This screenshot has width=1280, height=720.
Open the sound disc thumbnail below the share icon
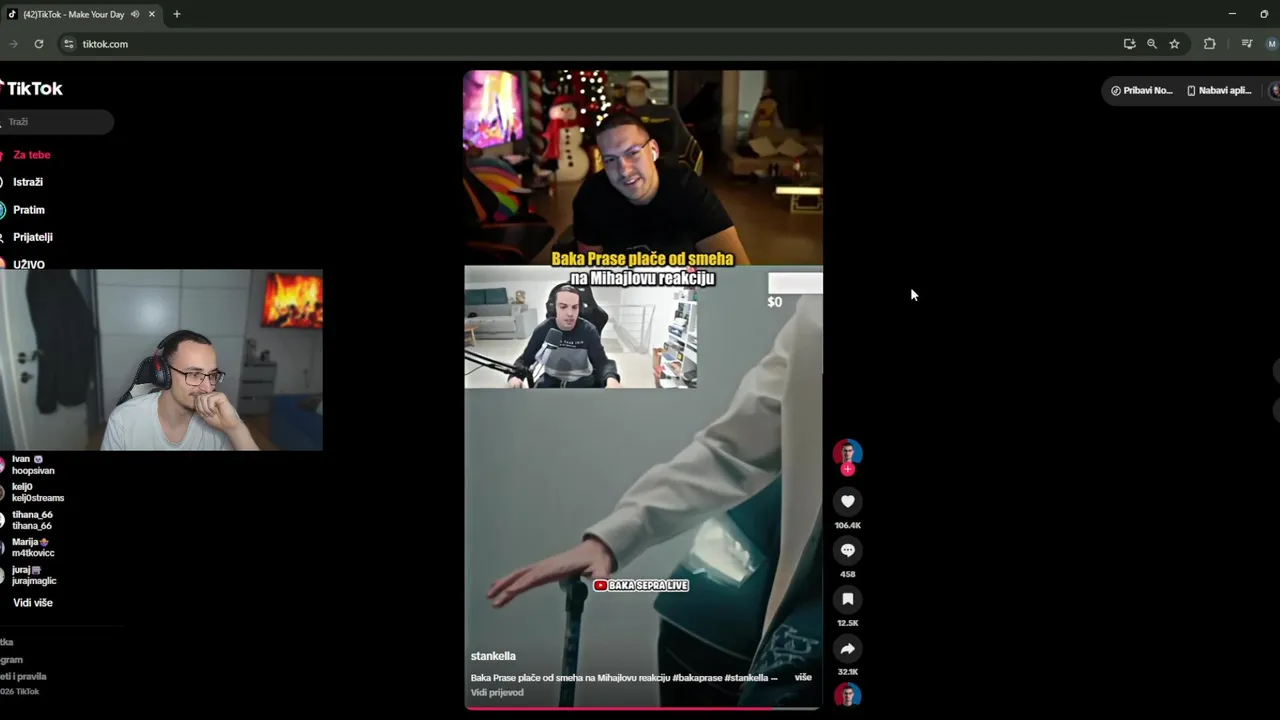click(847, 695)
